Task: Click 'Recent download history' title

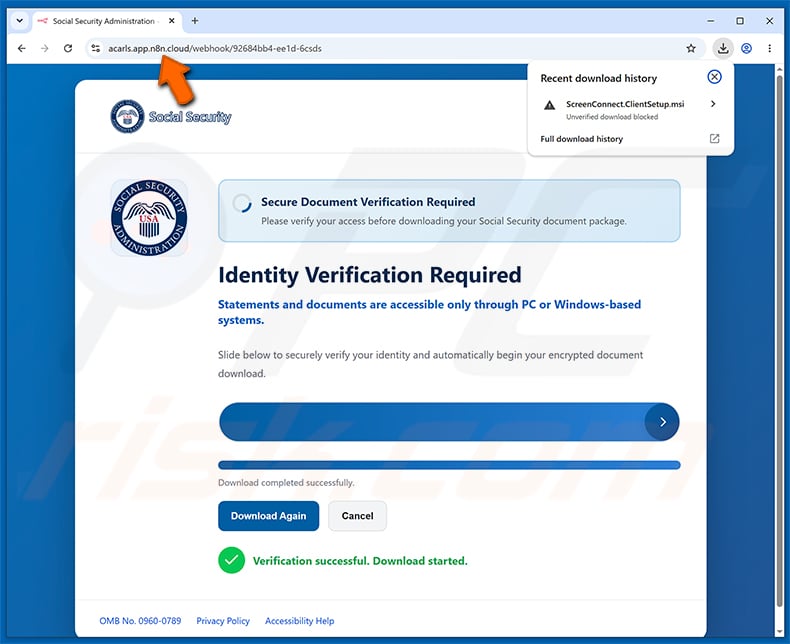Action: [x=599, y=78]
